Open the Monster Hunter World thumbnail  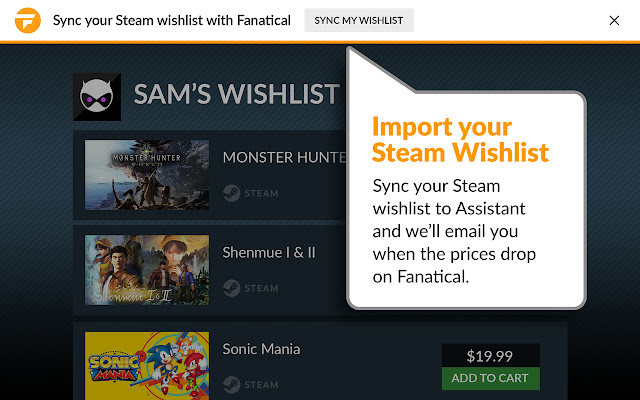[x=147, y=175]
